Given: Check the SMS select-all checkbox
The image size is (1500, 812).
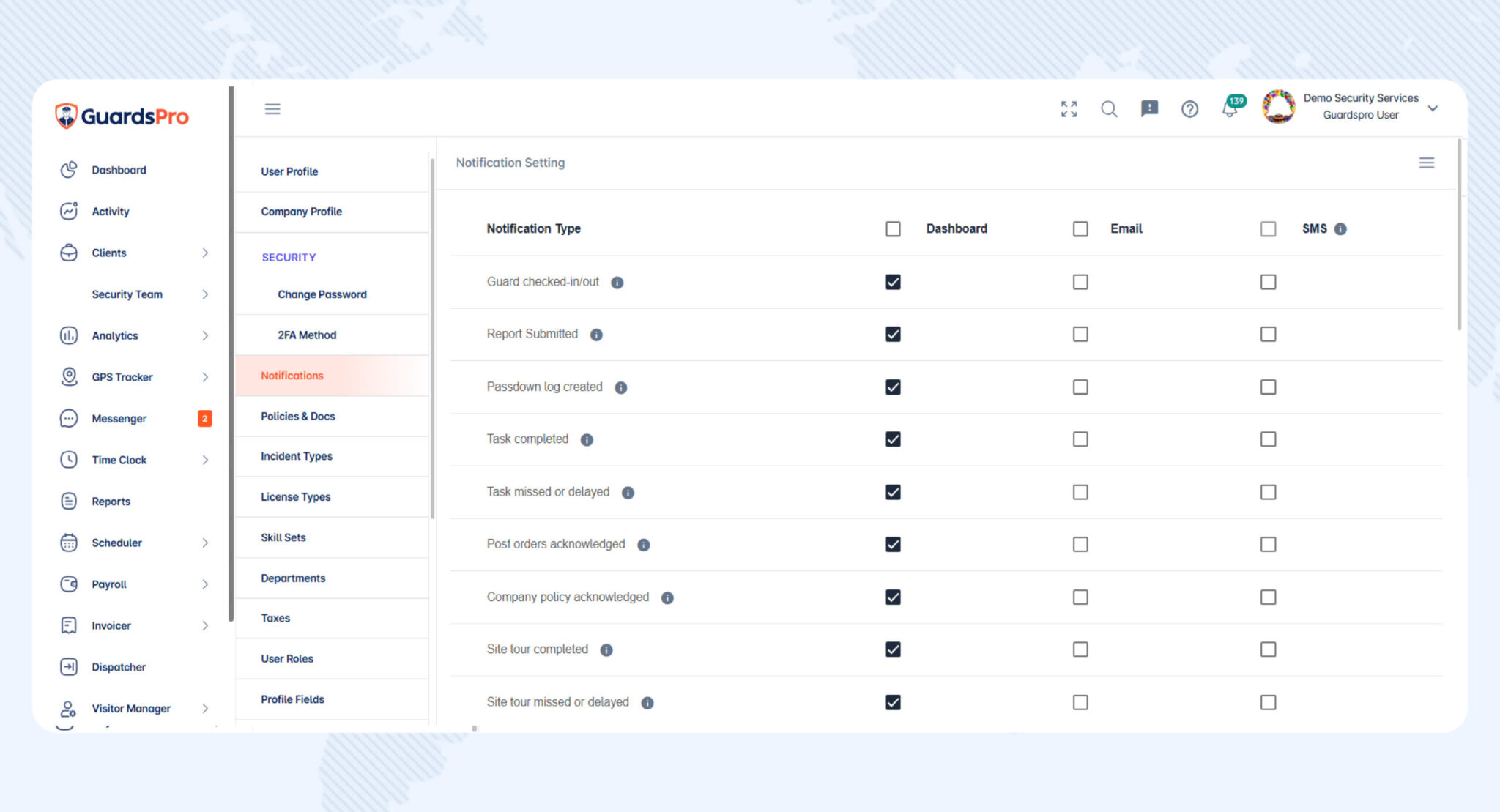Looking at the screenshot, I should click(1268, 229).
